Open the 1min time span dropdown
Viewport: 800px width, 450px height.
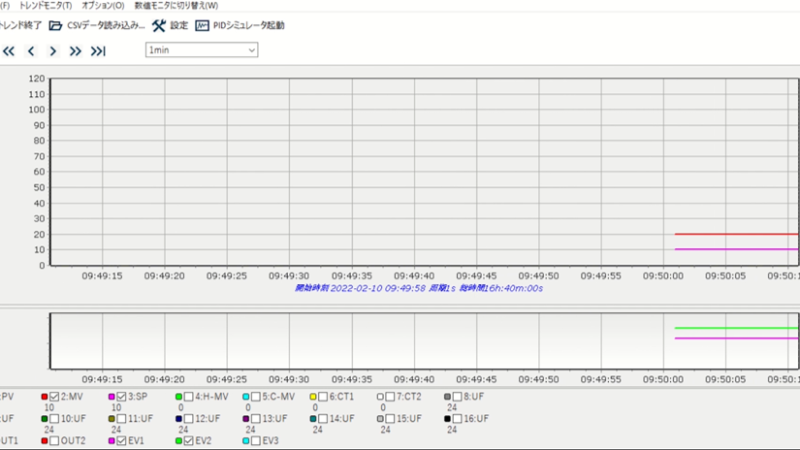[x=201, y=50]
